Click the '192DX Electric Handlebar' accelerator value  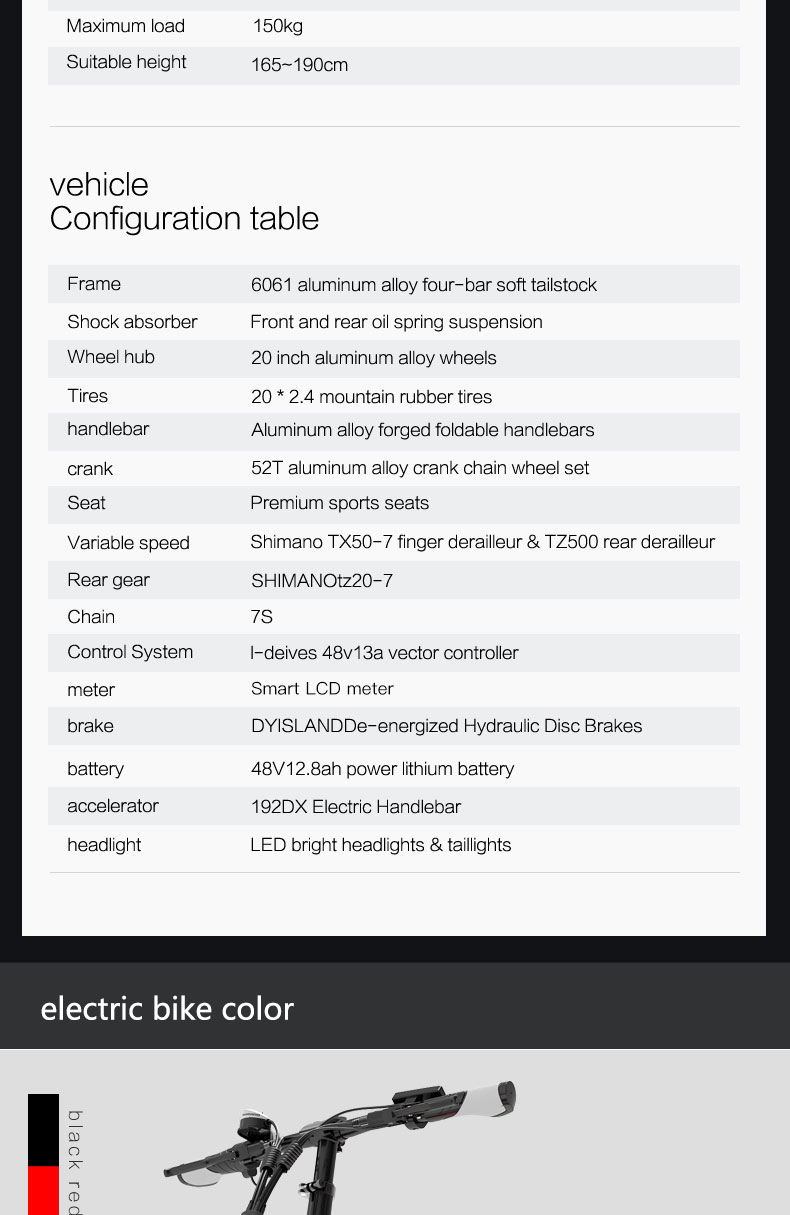point(355,807)
